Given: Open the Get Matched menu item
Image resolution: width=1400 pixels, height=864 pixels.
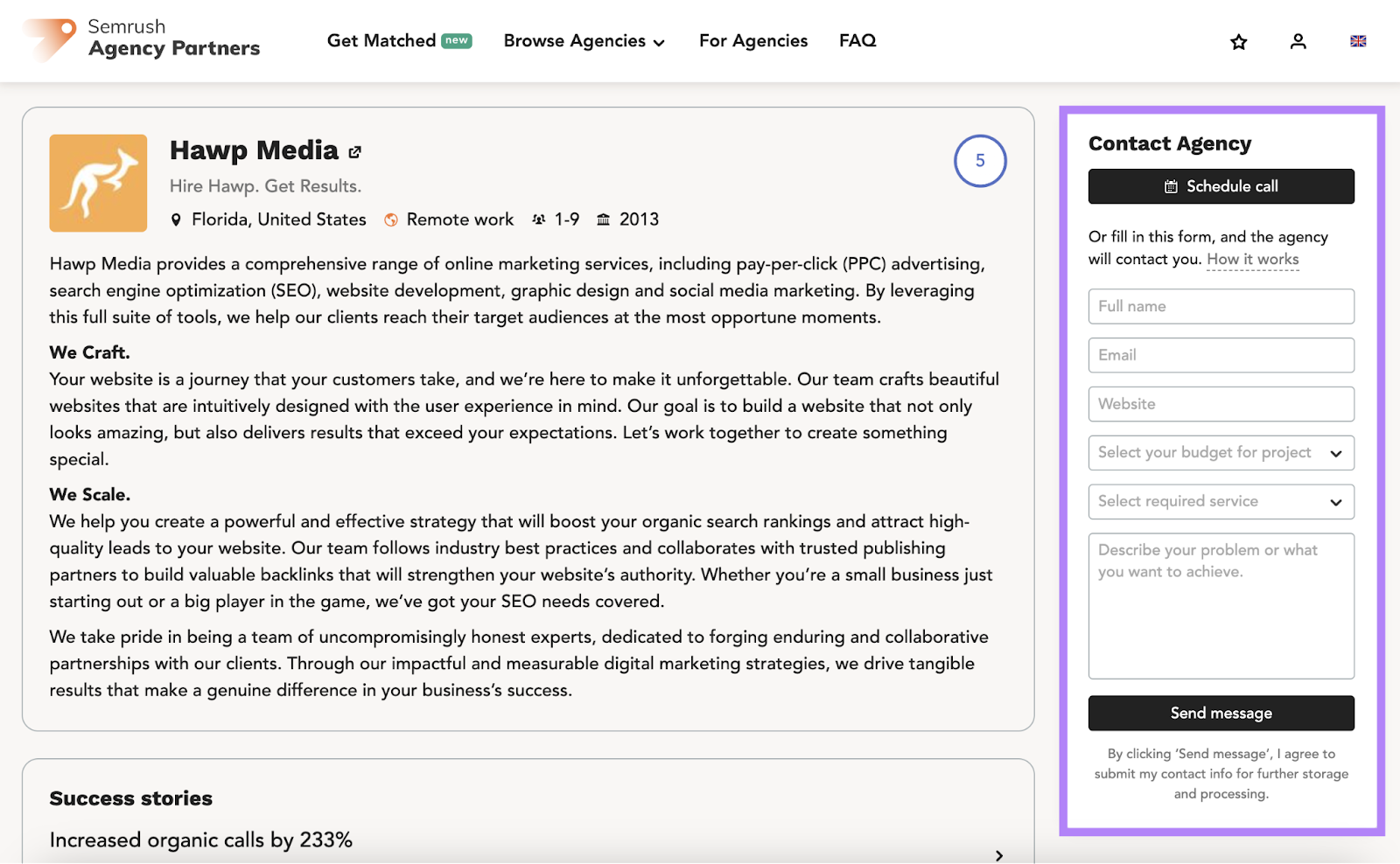Looking at the screenshot, I should 399,40.
